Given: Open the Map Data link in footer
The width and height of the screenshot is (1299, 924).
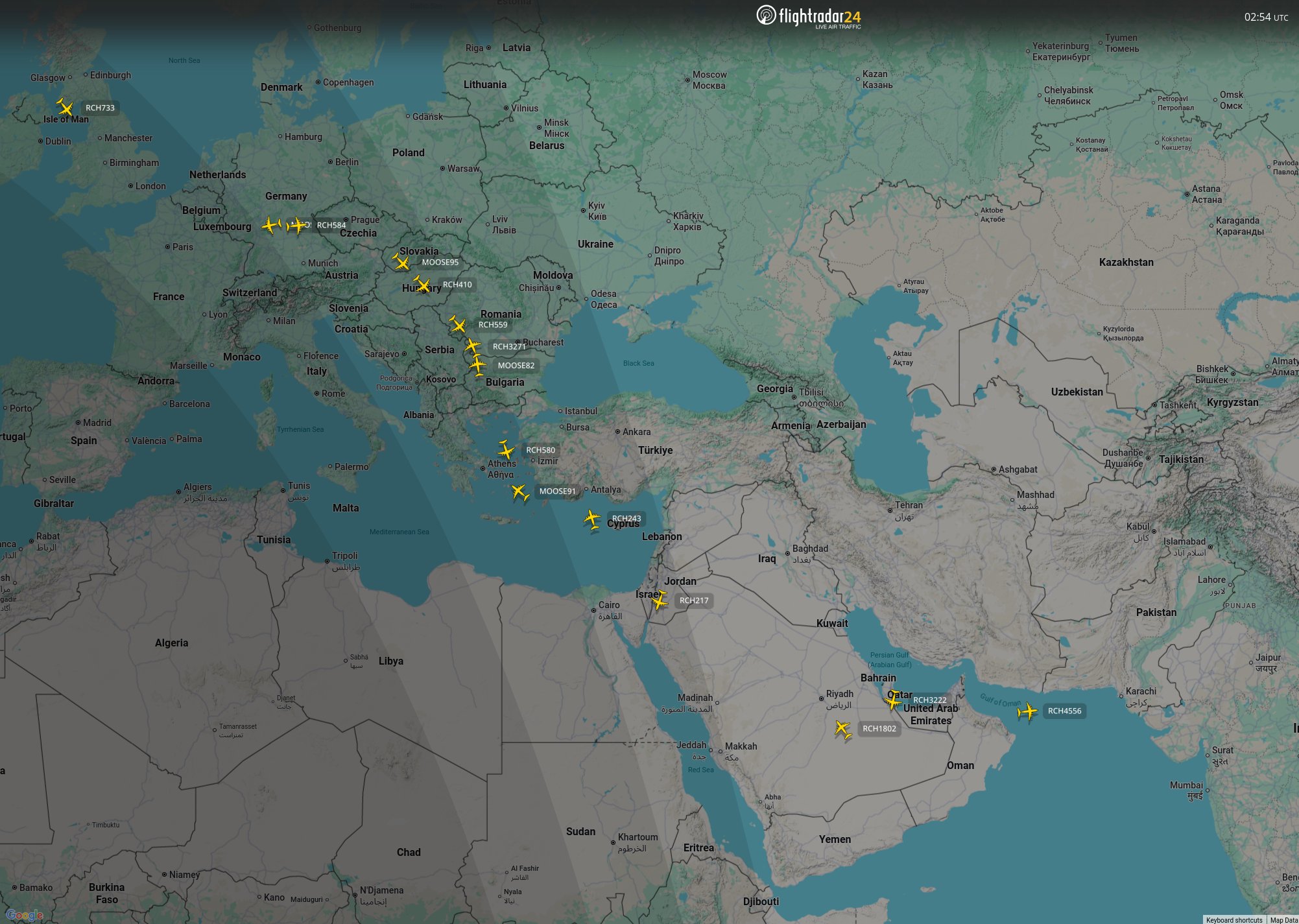Looking at the screenshot, I should 1283,919.
